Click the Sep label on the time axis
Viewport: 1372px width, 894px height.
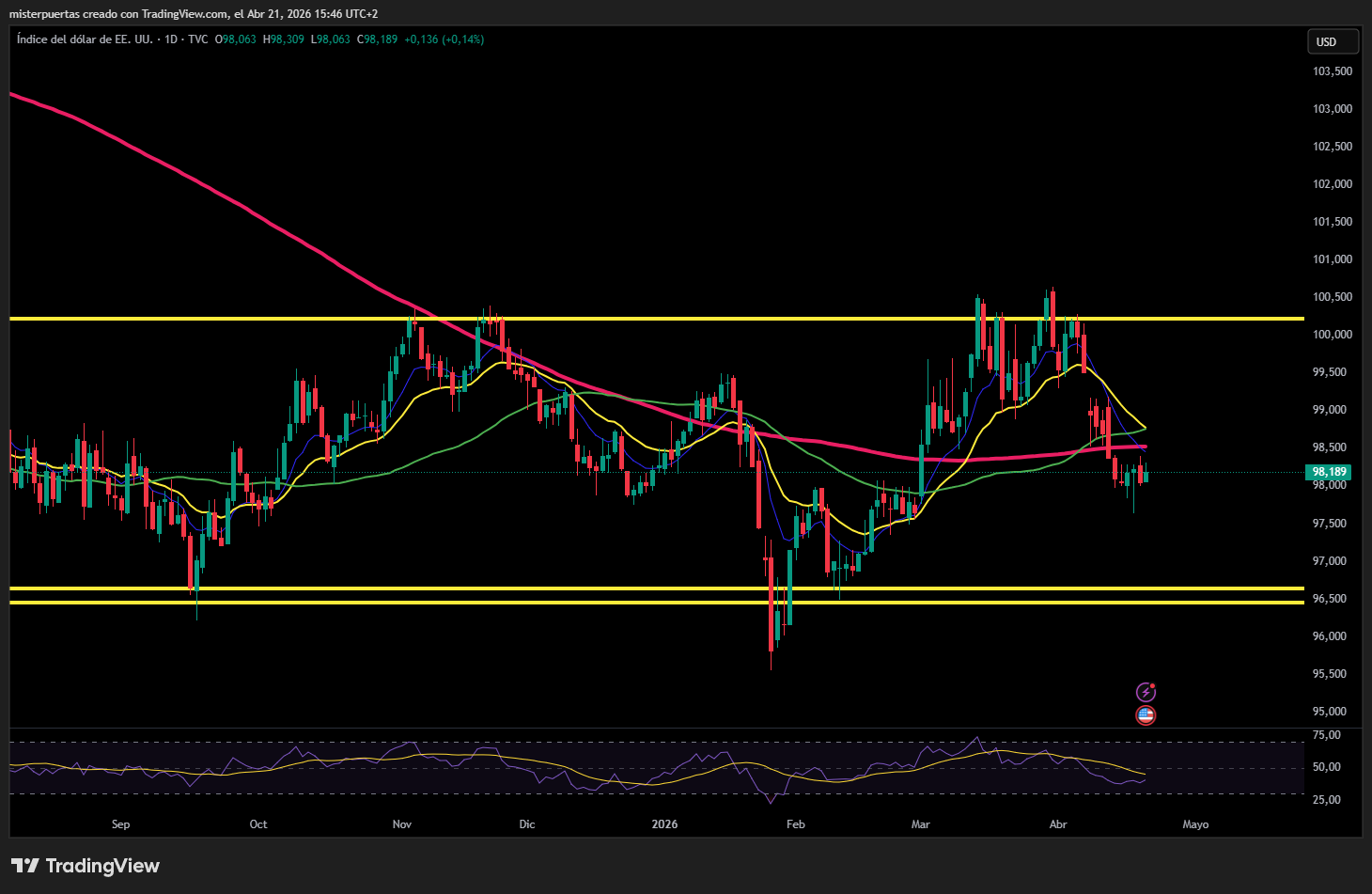coord(121,824)
